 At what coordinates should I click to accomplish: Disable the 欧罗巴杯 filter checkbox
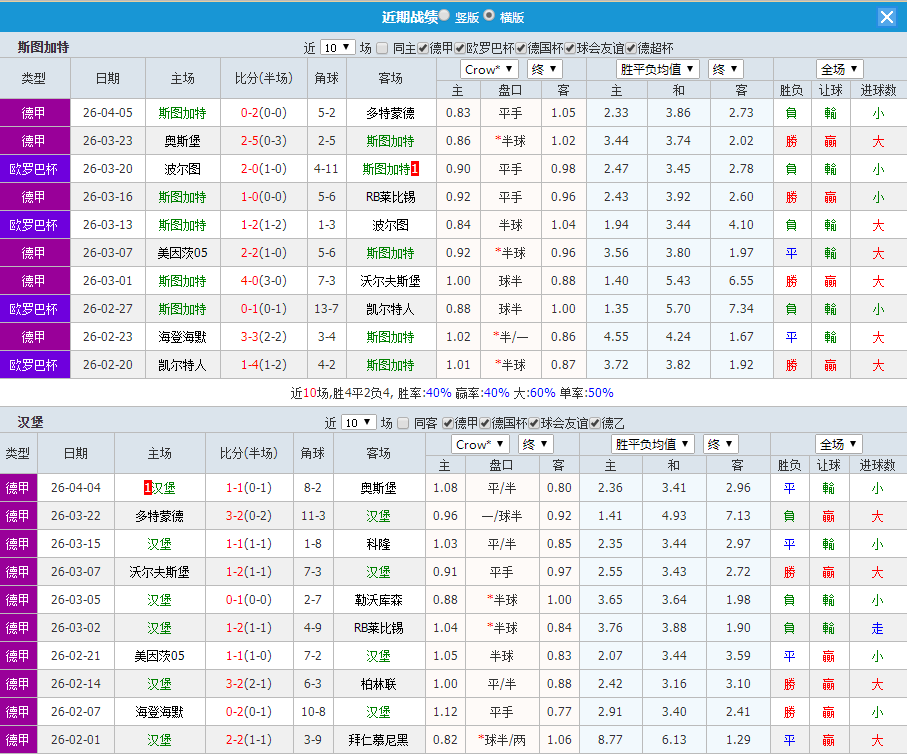(x=459, y=47)
